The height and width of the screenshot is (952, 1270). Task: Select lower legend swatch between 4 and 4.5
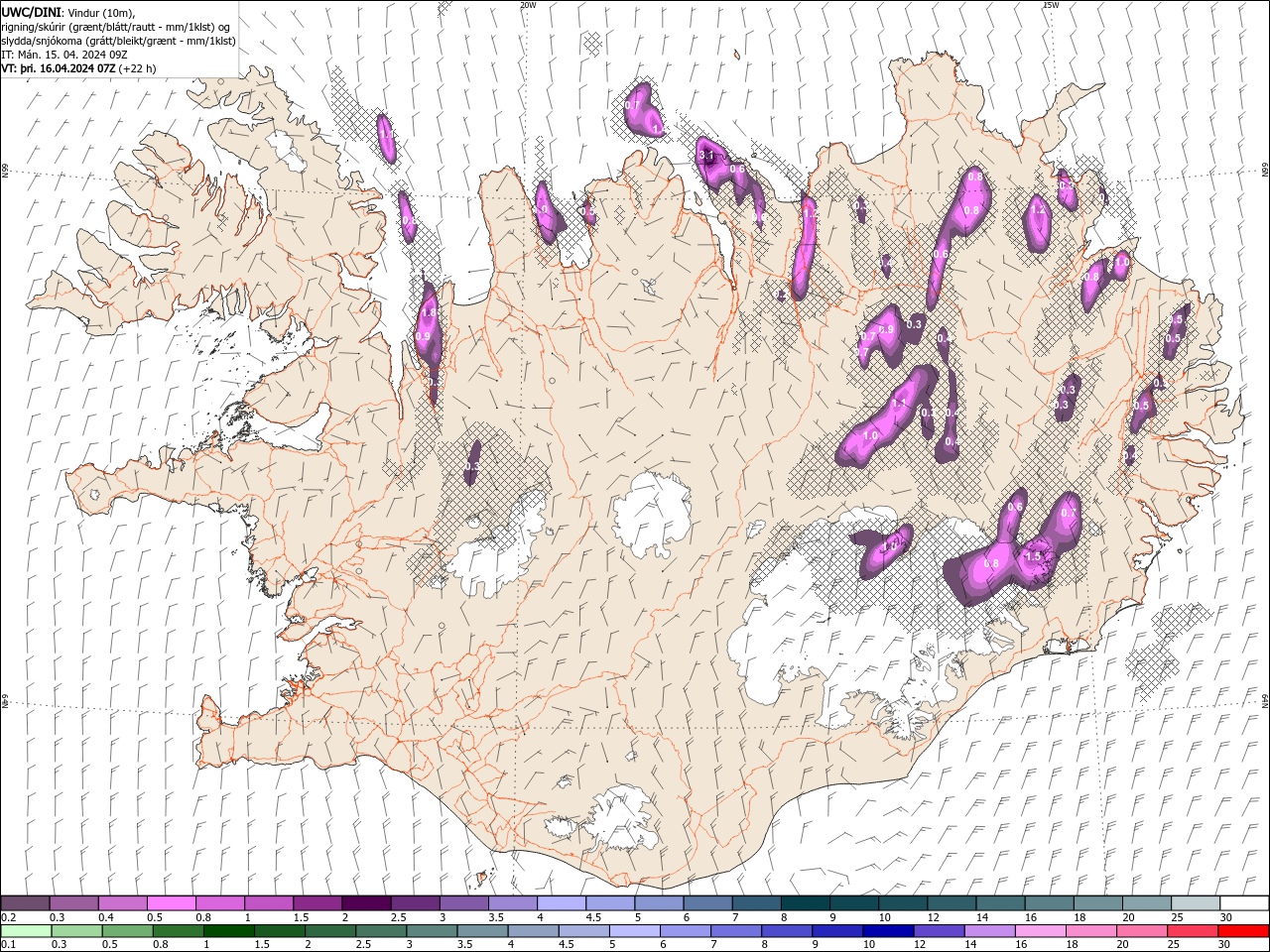point(534,931)
